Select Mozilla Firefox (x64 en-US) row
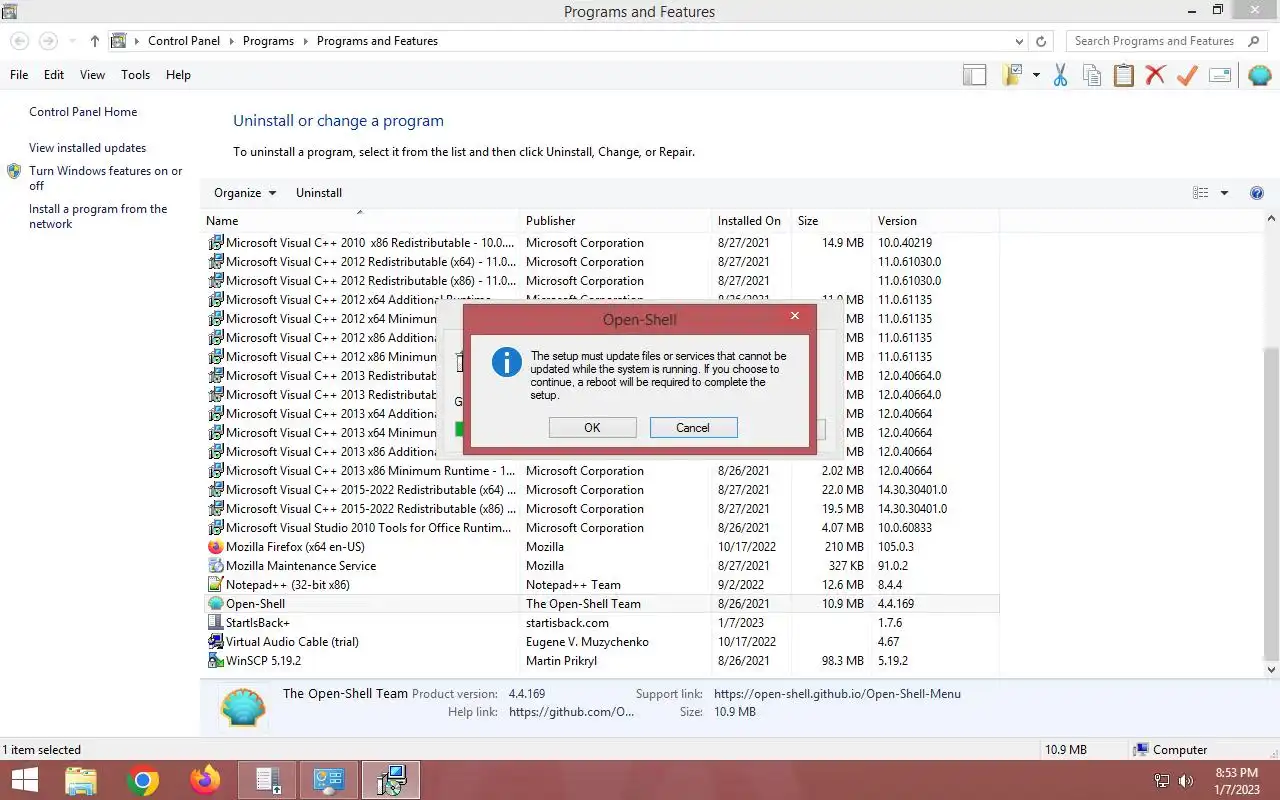The width and height of the screenshot is (1280, 800). click(600, 547)
